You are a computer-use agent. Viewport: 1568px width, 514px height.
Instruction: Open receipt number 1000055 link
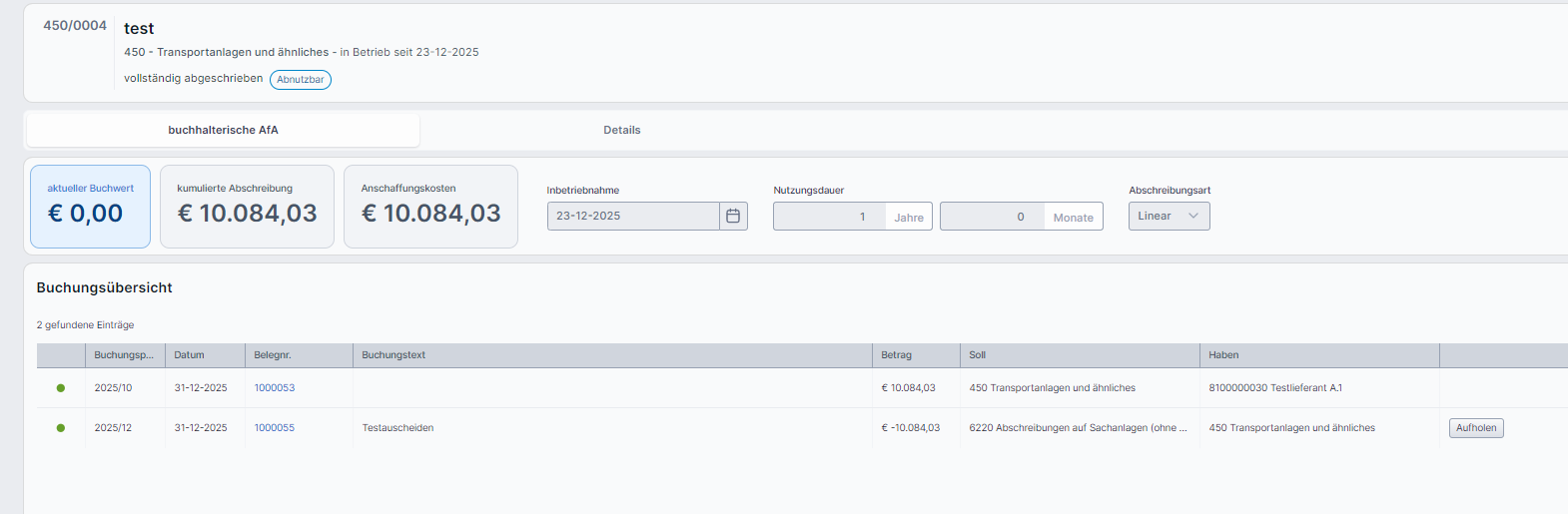tap(275, 428)
